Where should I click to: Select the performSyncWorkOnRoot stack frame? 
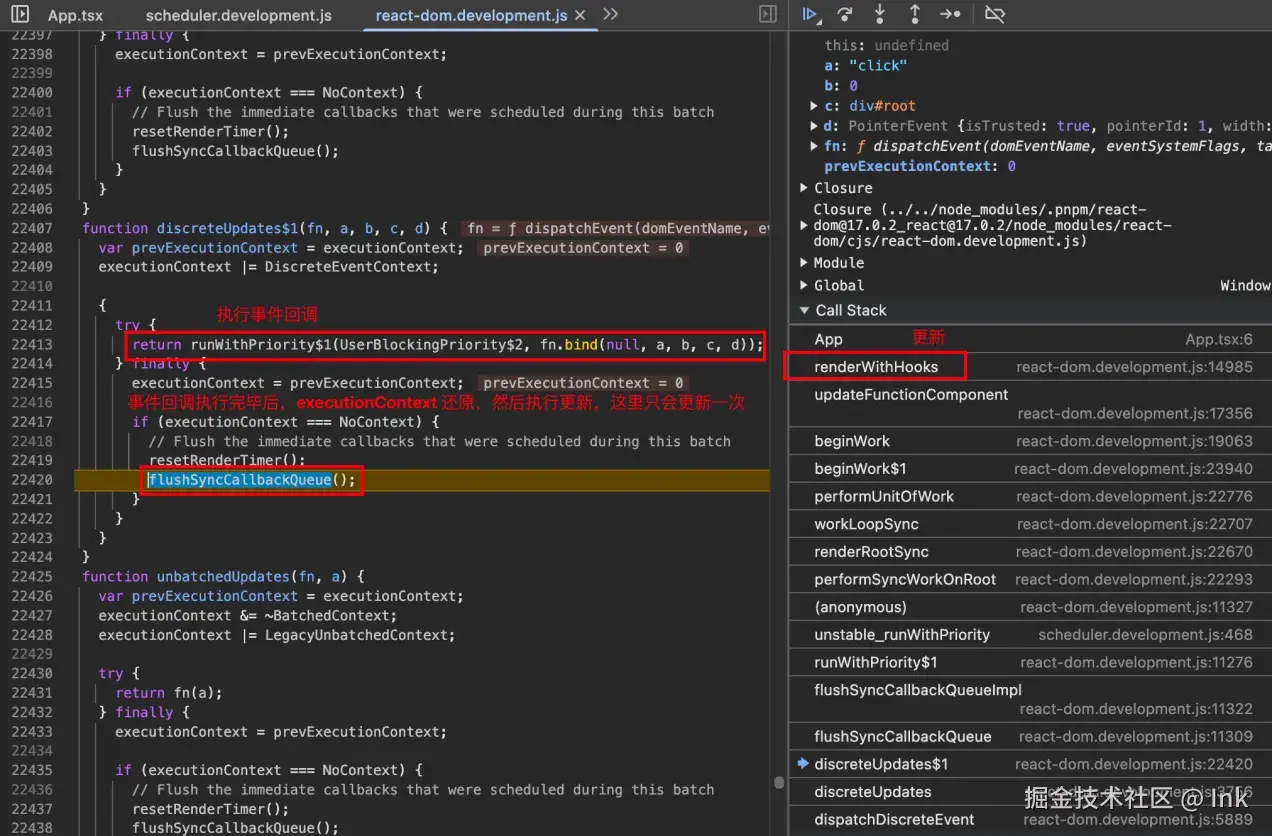1030,579
